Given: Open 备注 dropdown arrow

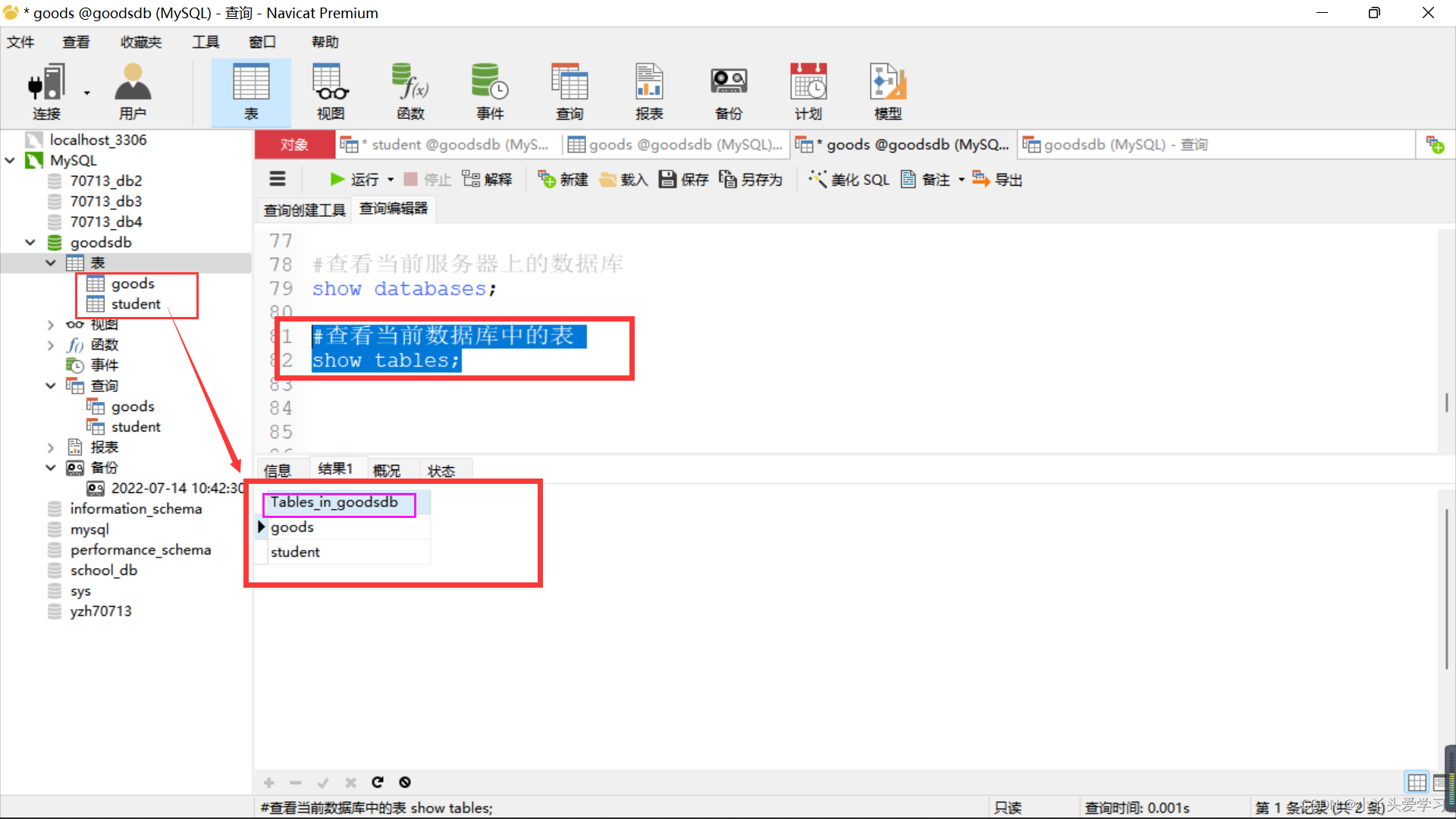Looking at the screenshot, I should coord(961,180).
